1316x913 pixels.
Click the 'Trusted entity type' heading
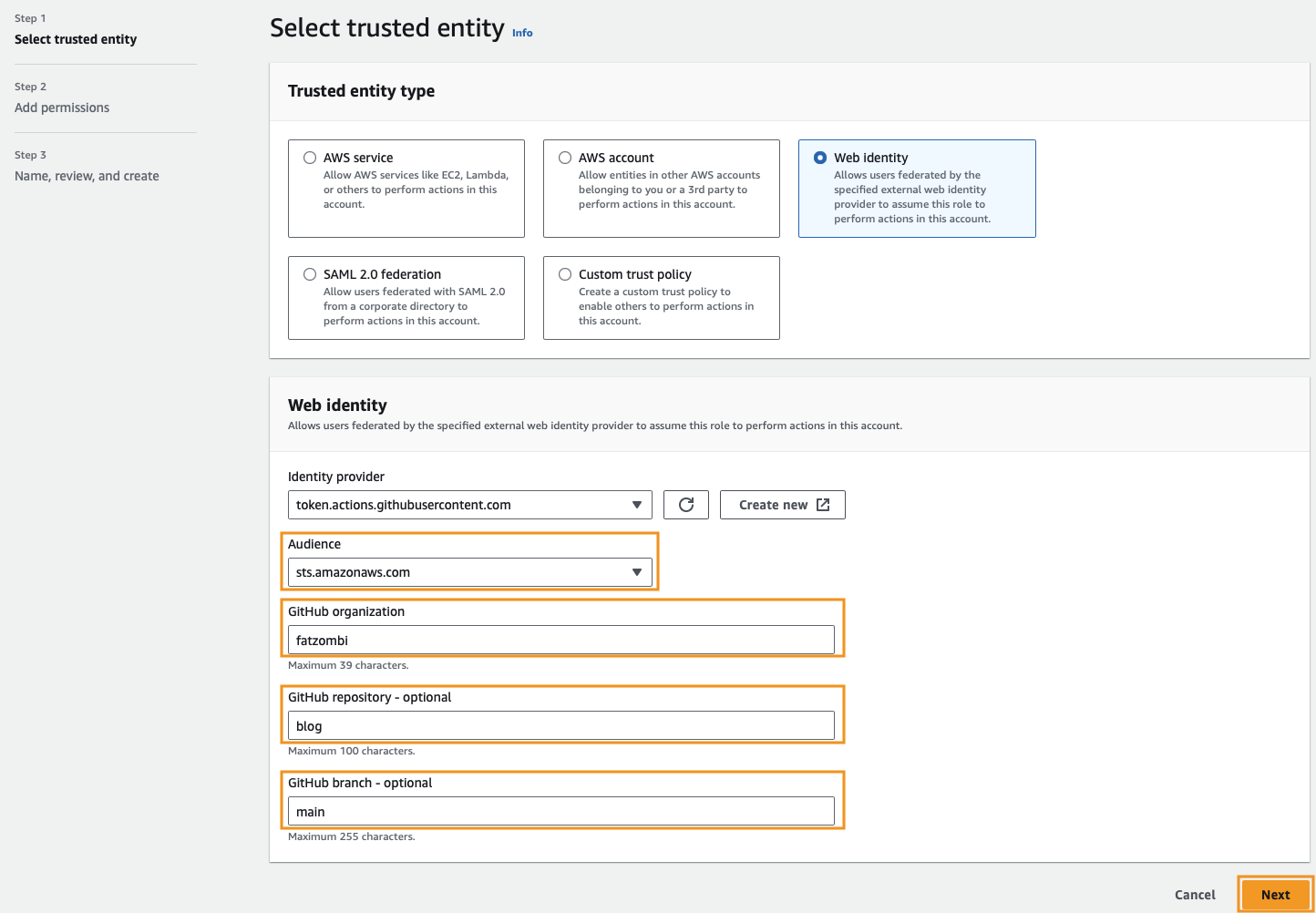(361, 91)
